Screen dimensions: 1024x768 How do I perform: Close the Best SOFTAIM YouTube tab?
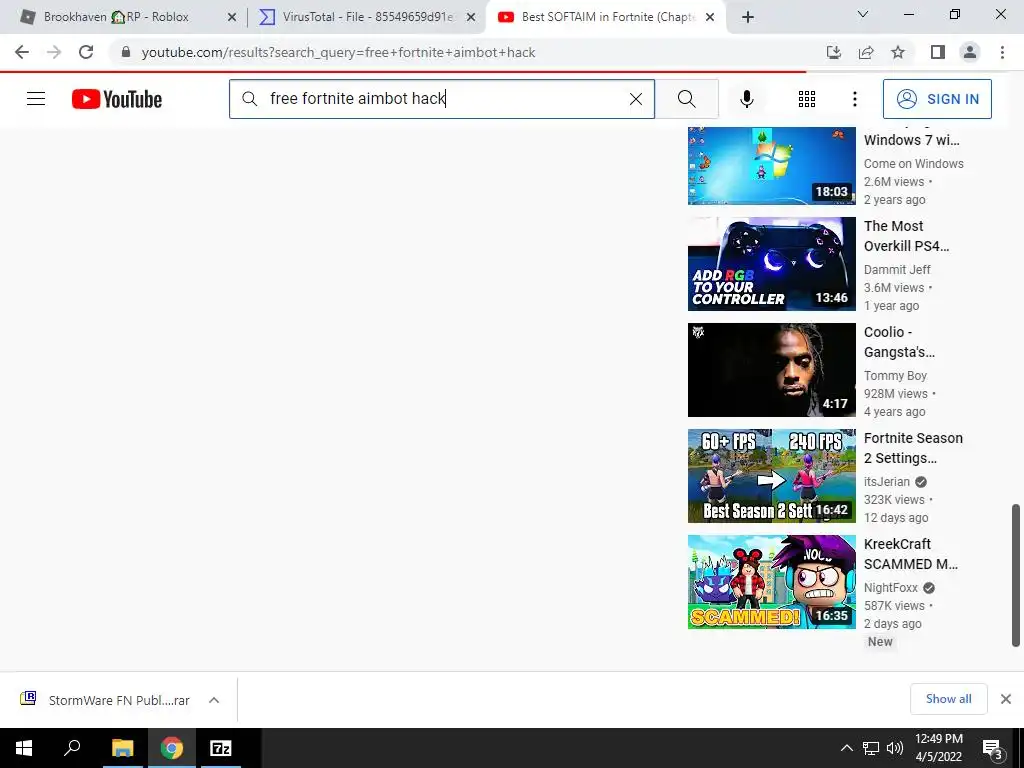pyautogui.click(x=711, y=17)
